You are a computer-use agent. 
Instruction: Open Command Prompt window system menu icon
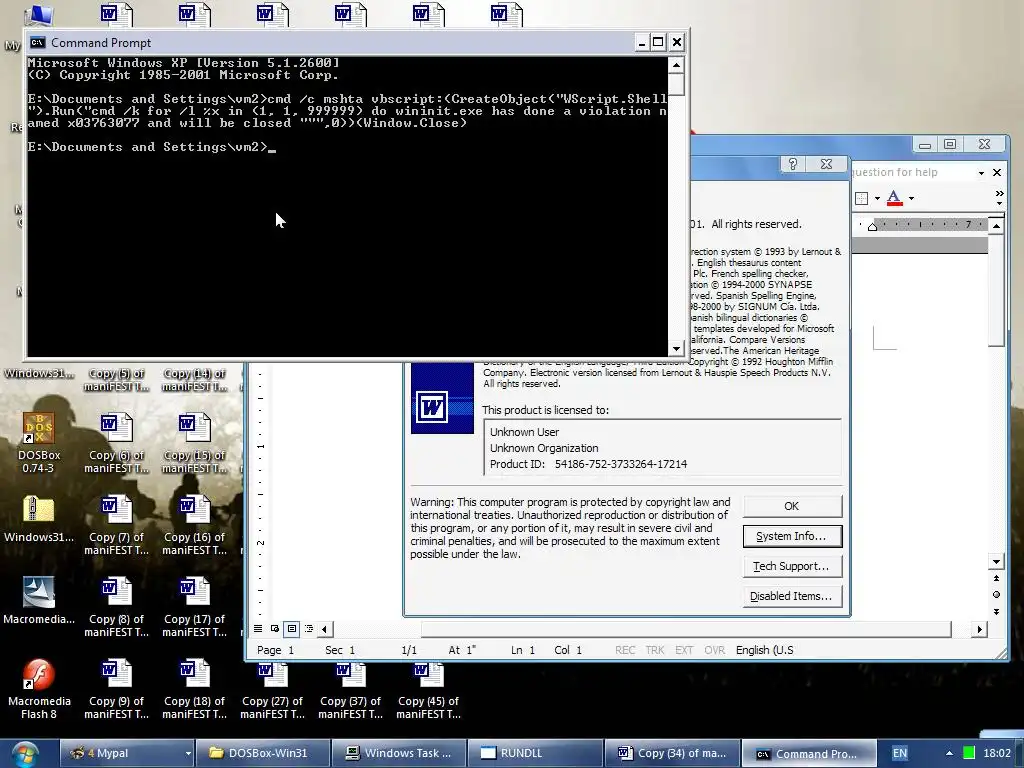pyautogui.click(x=38, y=42)
